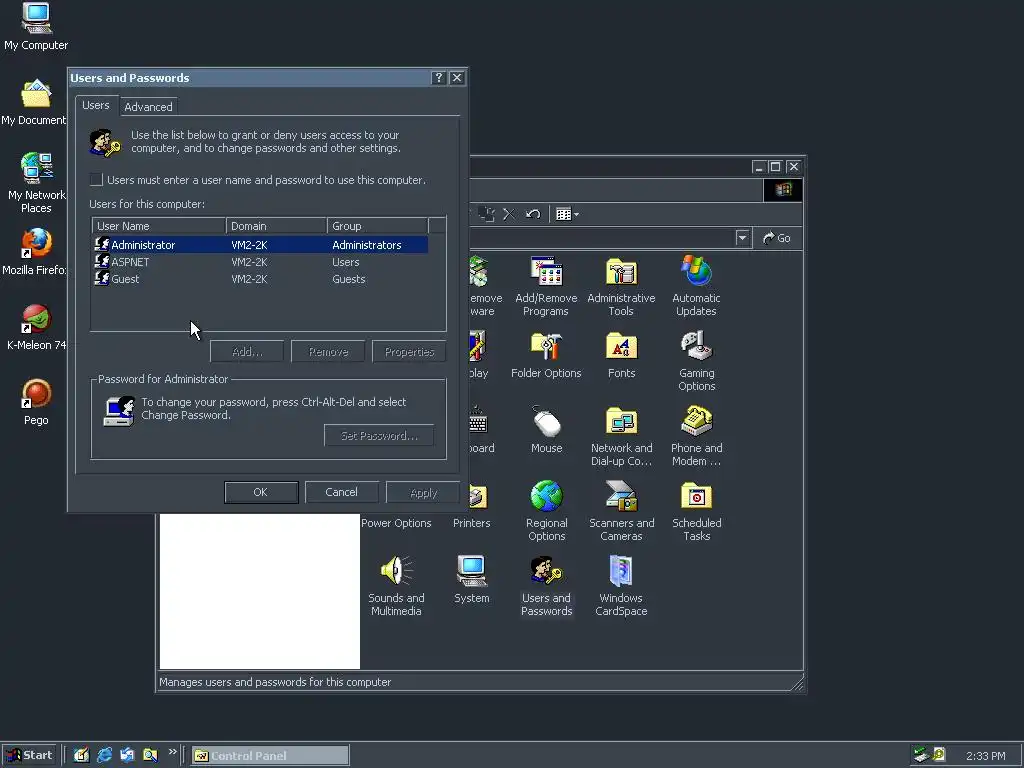Click the Properties button
1024x768 pixels.
(409, 351)
